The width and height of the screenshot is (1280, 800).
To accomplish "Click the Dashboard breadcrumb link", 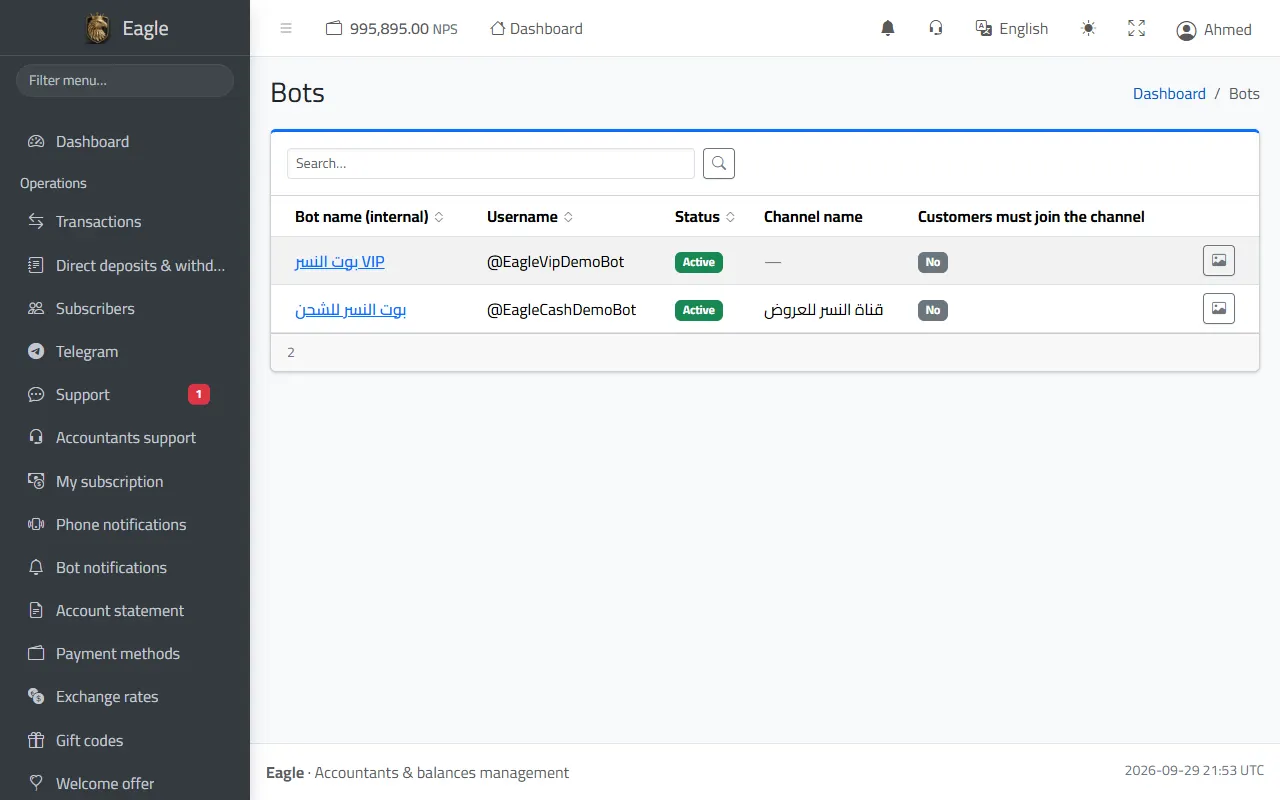I will (1169, 94).
